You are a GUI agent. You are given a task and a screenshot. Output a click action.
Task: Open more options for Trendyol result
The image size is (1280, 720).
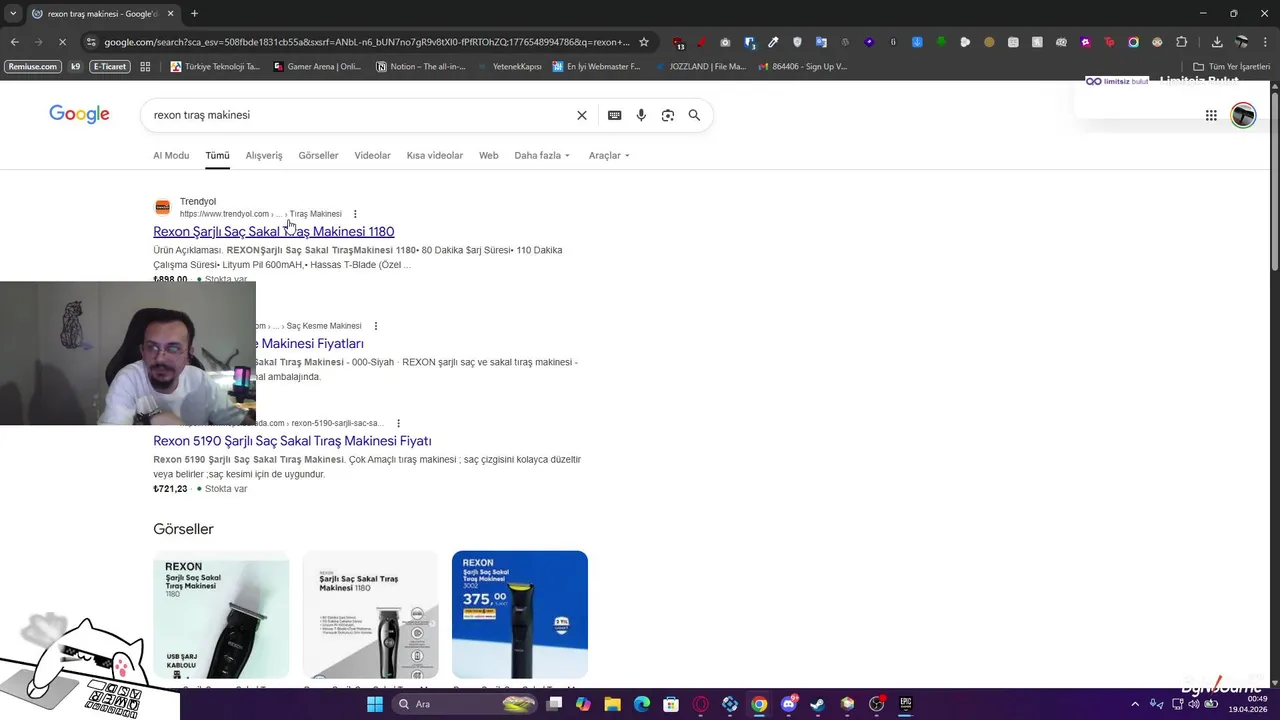pos(355,214)
